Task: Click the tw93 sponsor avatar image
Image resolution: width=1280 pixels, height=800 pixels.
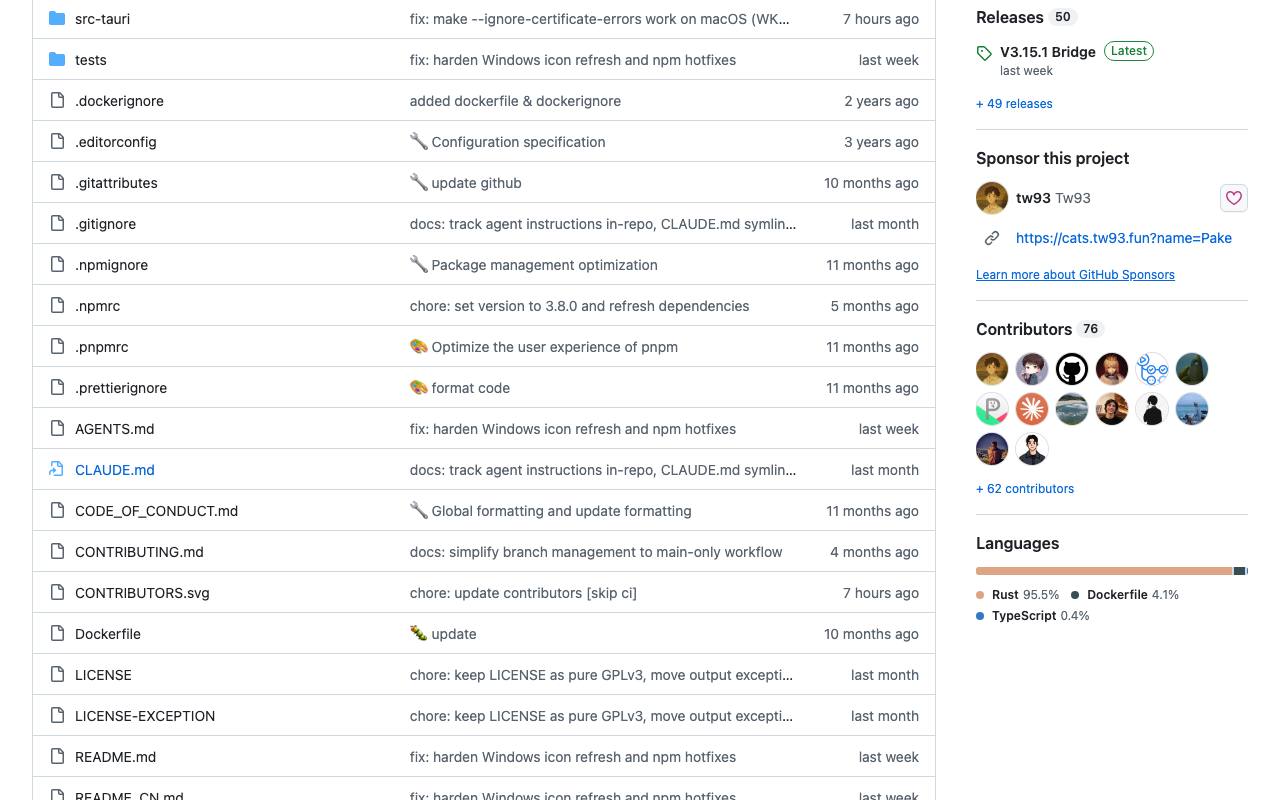Action: coord(992,198)
